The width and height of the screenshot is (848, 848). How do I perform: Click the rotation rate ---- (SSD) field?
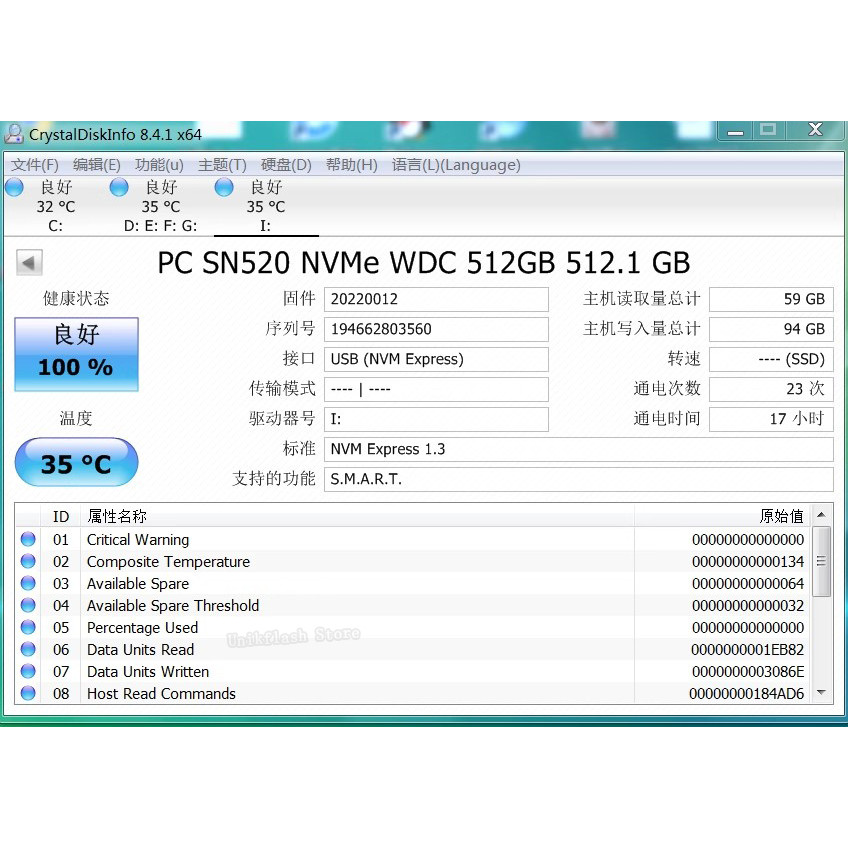click(771, 359)
